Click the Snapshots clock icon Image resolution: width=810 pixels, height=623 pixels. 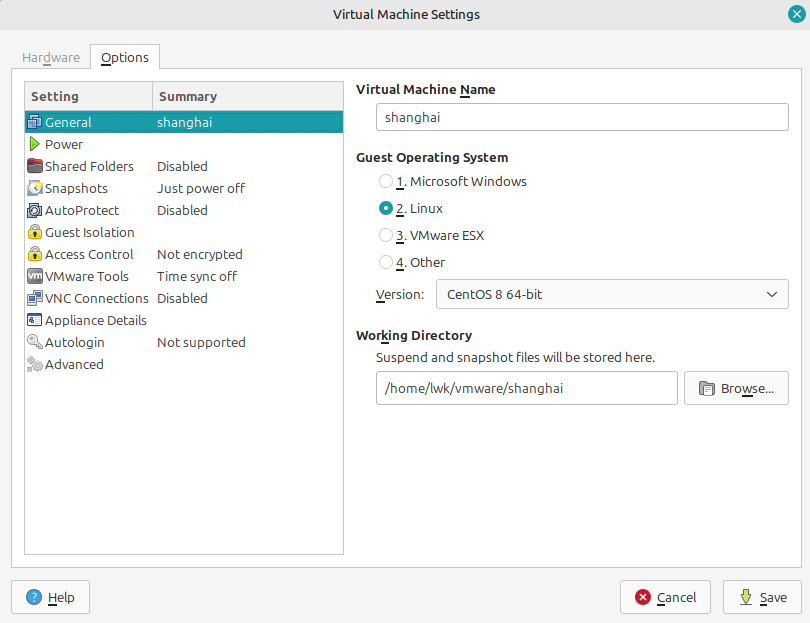pyautogui.click(x=35, y=188)
